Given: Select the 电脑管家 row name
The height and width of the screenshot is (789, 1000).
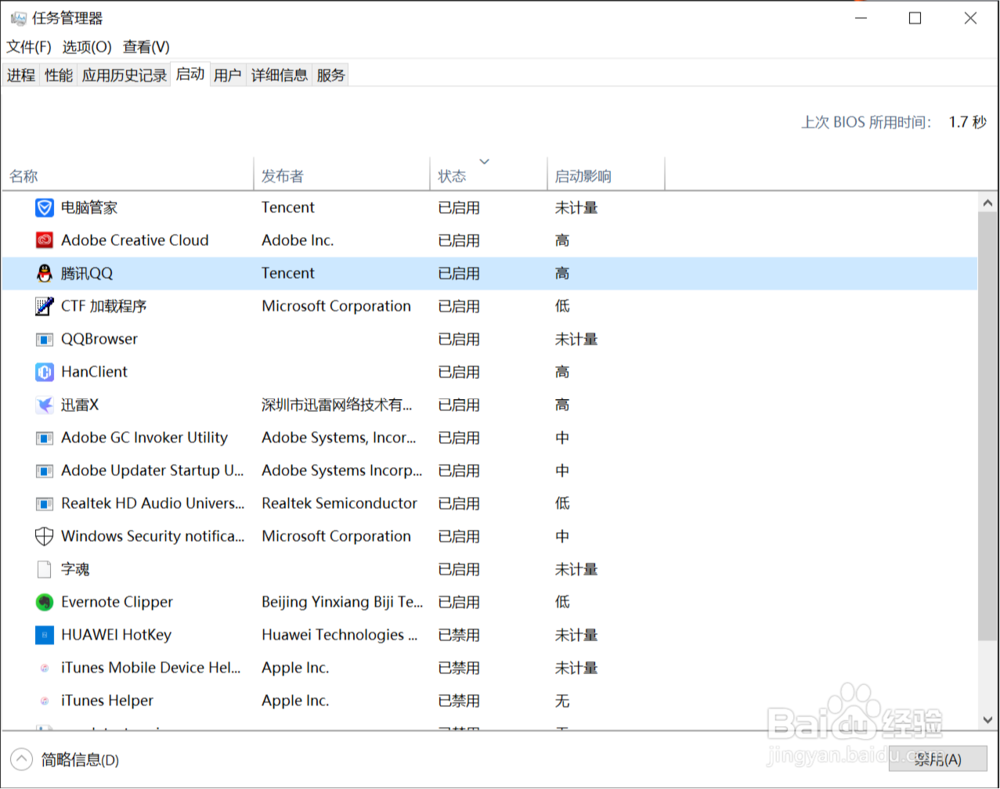Looking at the screenshot, I should (x=89, y=208).
